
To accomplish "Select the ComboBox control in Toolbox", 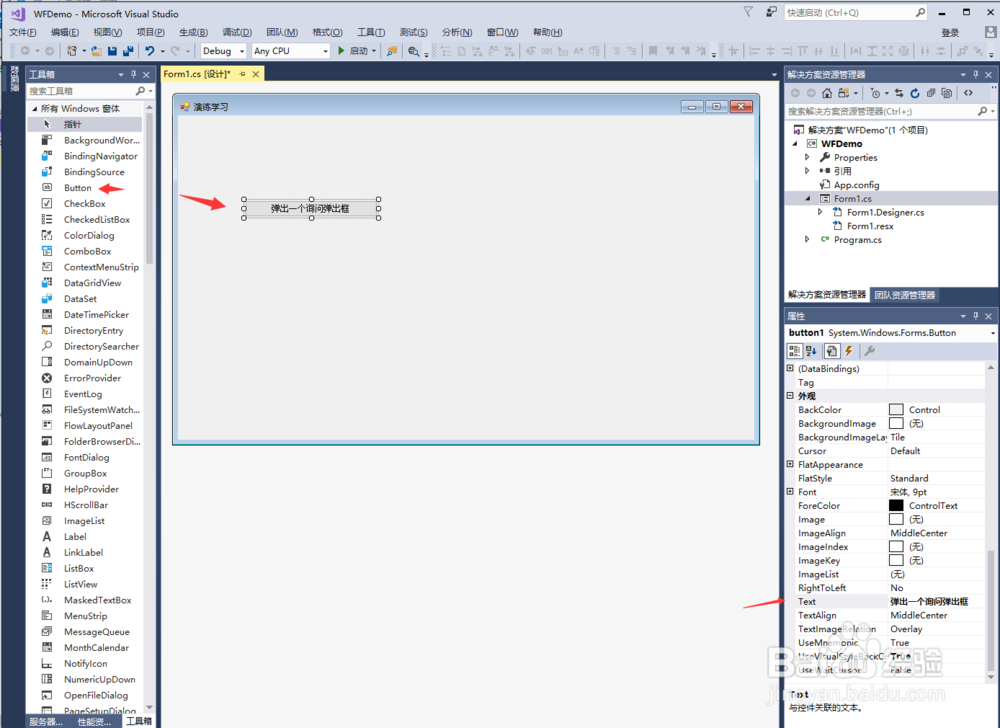I will (87, 251).
